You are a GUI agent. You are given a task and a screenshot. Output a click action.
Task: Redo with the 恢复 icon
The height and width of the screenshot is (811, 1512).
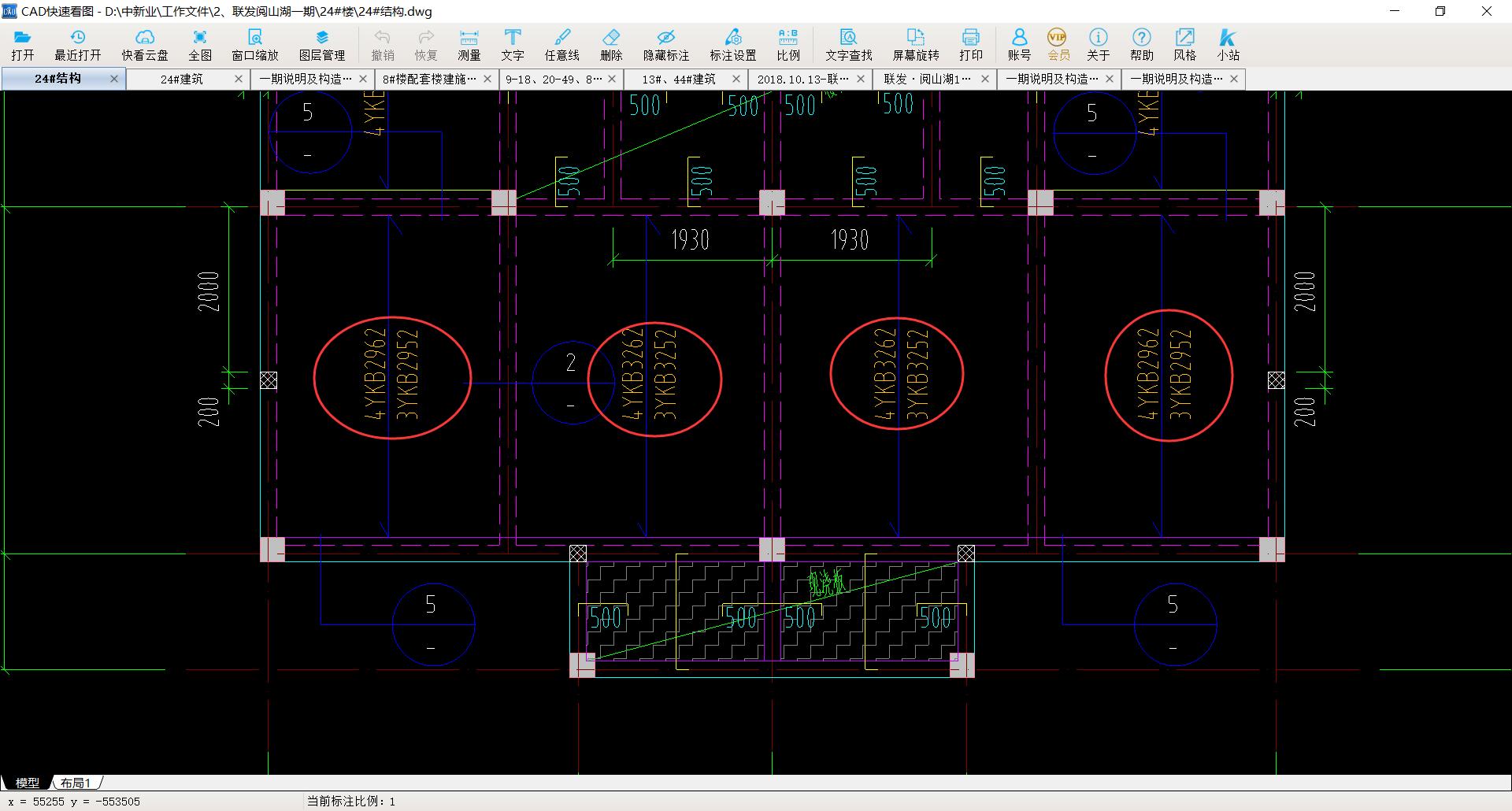[x=426, y=45]
